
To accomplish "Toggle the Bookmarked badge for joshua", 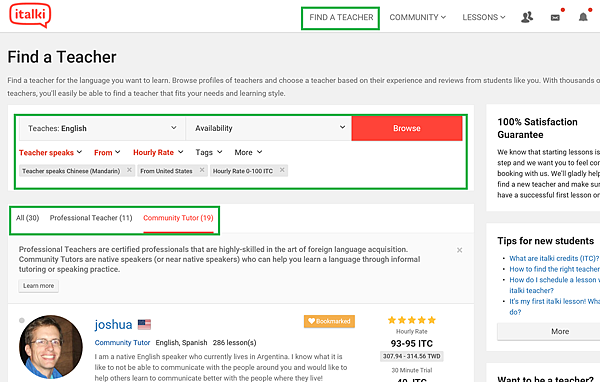I will point(329,321).
